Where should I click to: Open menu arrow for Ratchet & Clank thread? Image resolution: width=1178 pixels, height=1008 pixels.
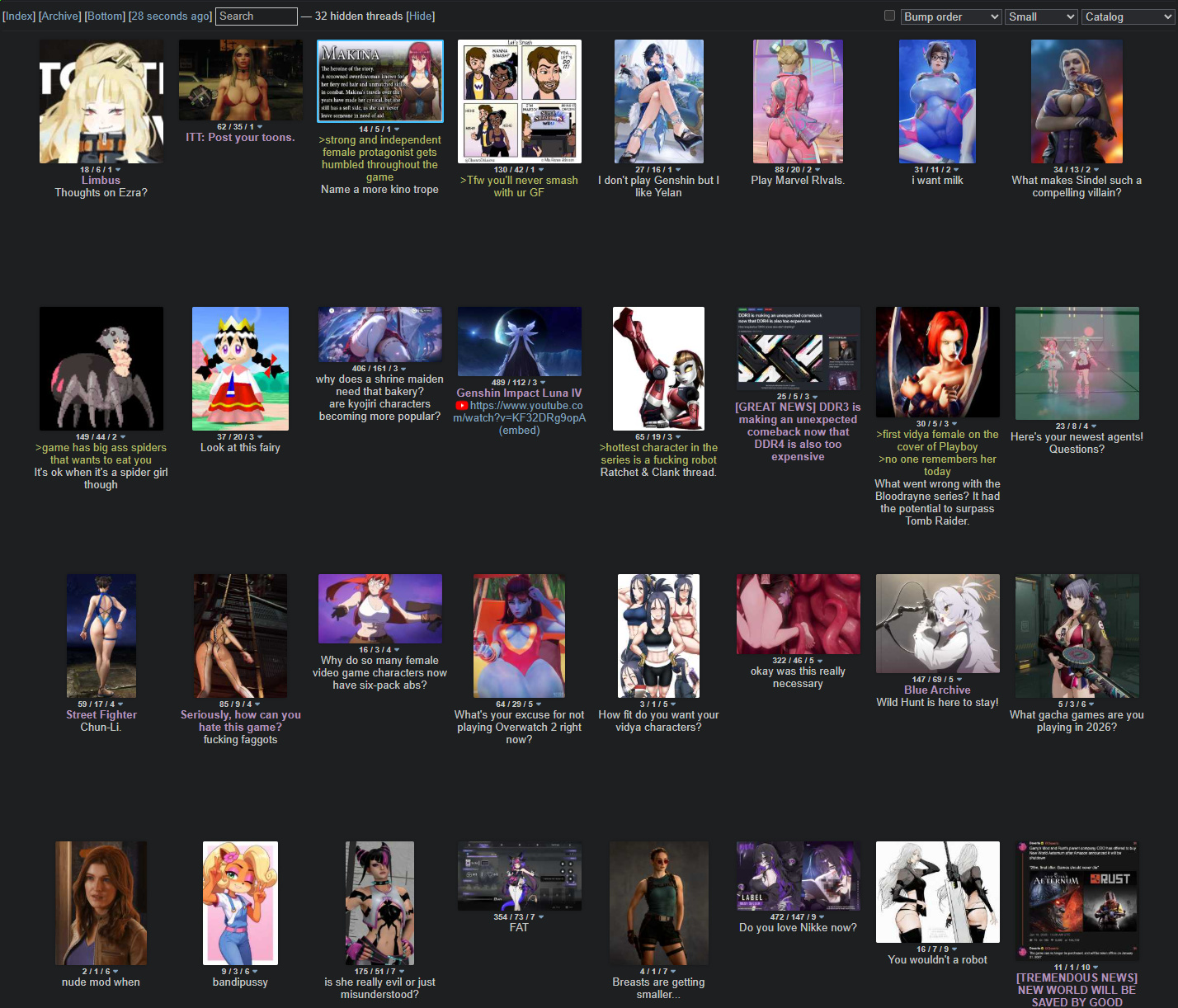pyautogui.click(x=678, y=437)
